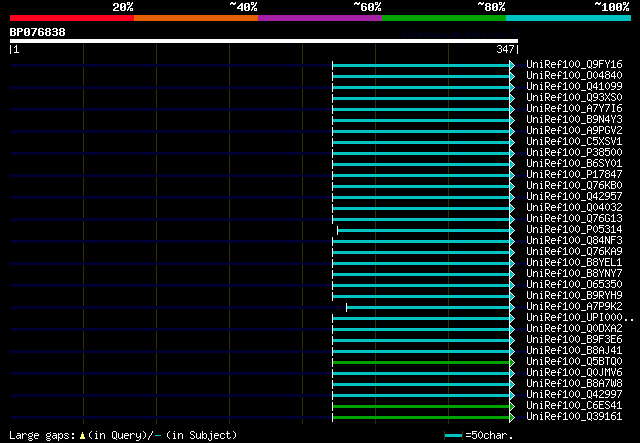The width and height of the screenshot is (640, 443).
Task: Open hit UniRef100_A7Y7I6
Action: click(x=574, y=108)
